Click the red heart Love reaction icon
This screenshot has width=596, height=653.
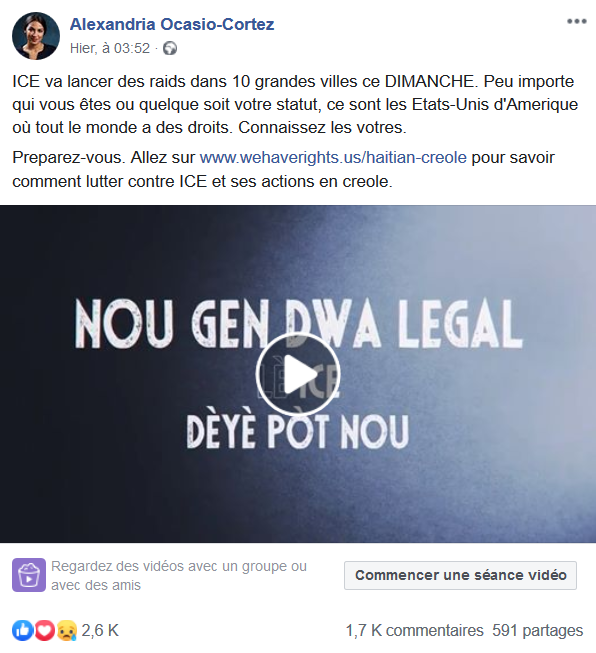coord(45,631)
